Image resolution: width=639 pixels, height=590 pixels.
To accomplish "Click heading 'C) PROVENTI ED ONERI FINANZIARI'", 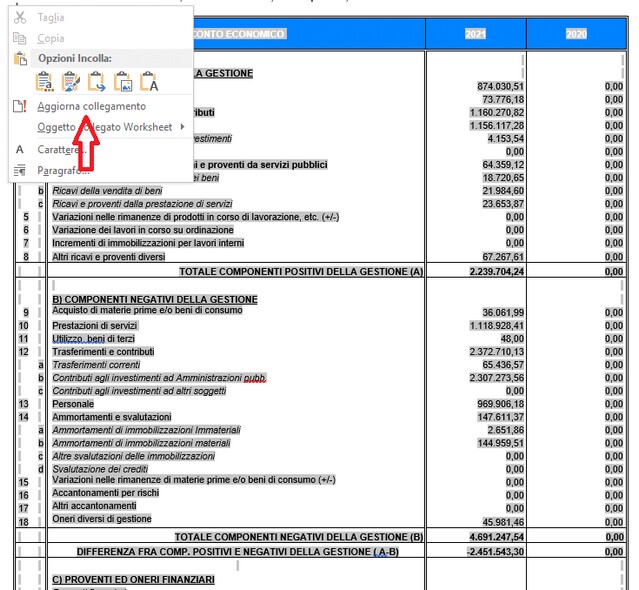I will click(x=133, y=579).
